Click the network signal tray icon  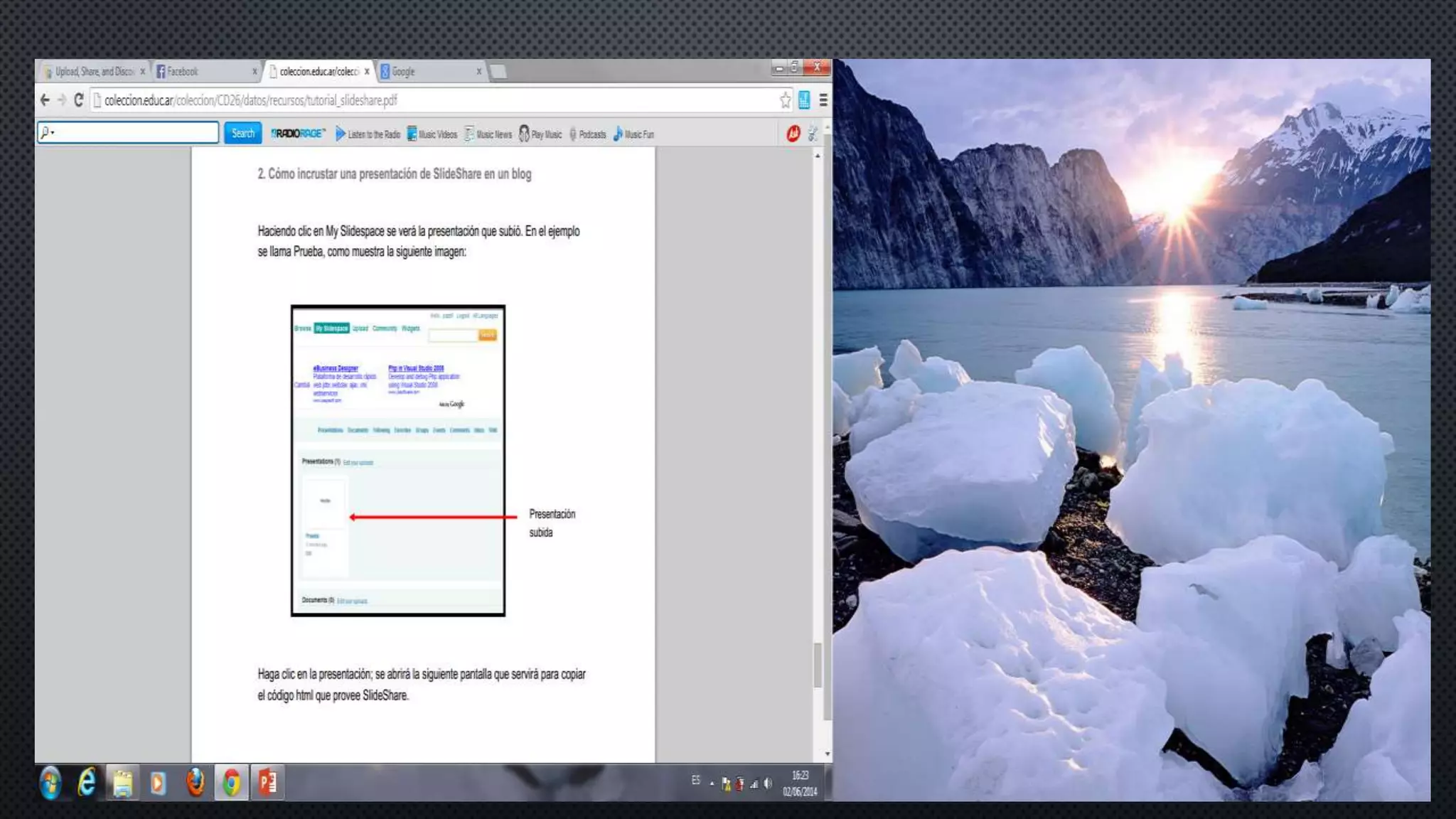coord(754,783)
